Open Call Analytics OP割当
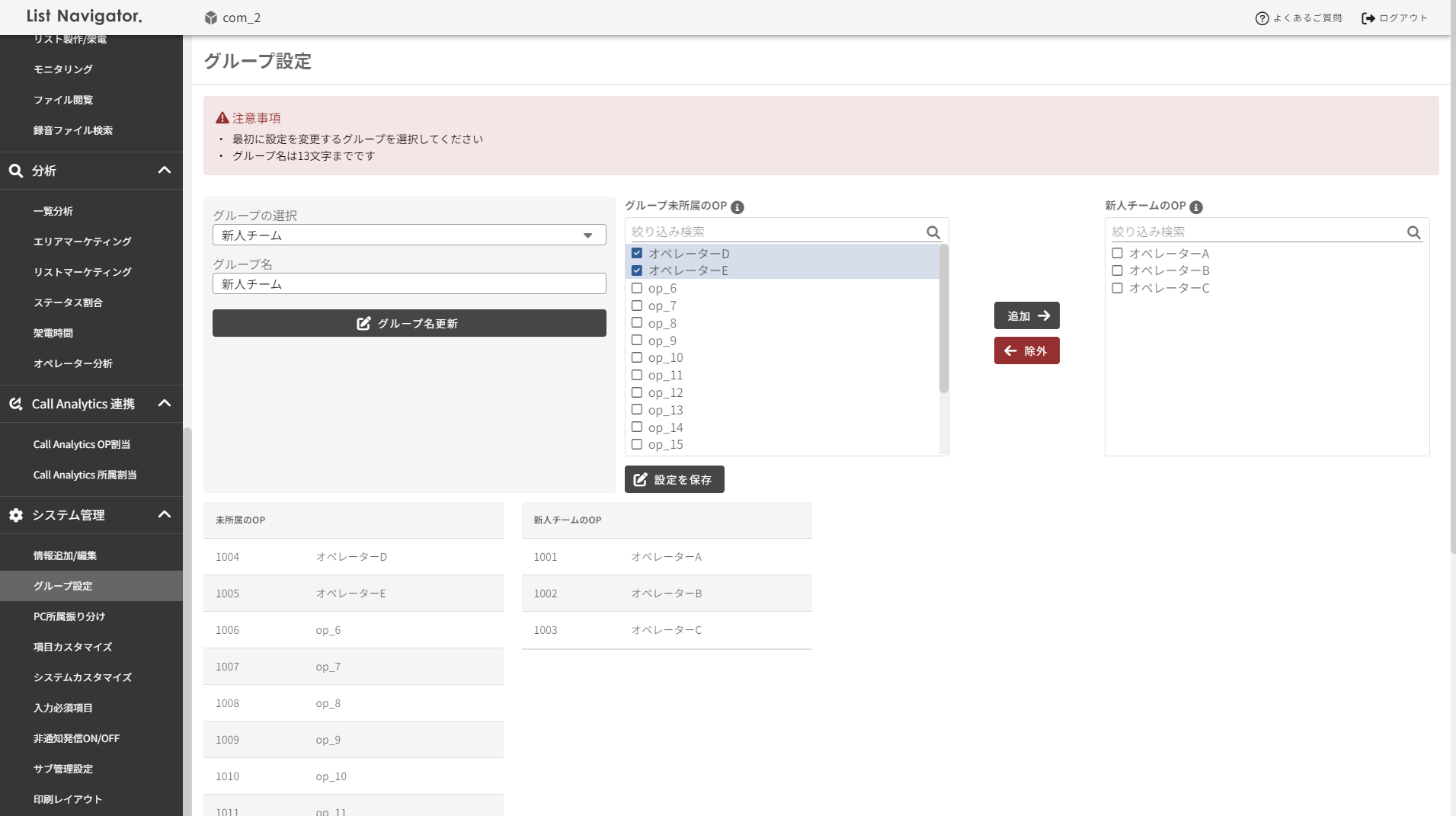 pyautogui.click(x=82, y=444)
